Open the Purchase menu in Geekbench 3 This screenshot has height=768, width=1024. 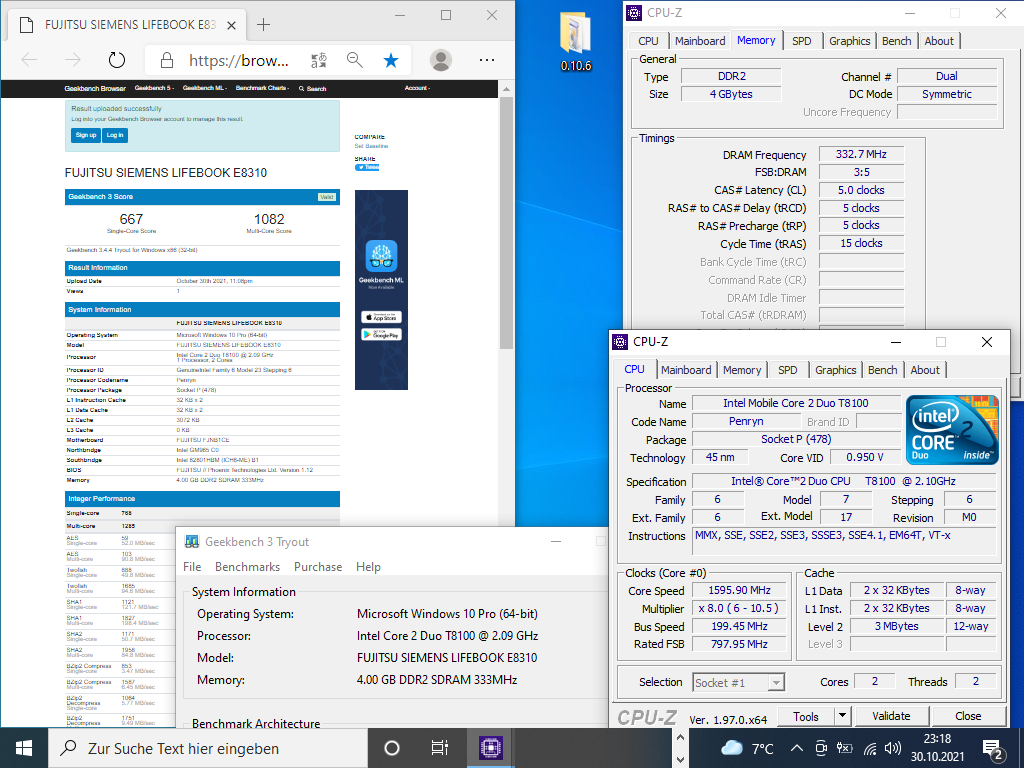(318, 567)
